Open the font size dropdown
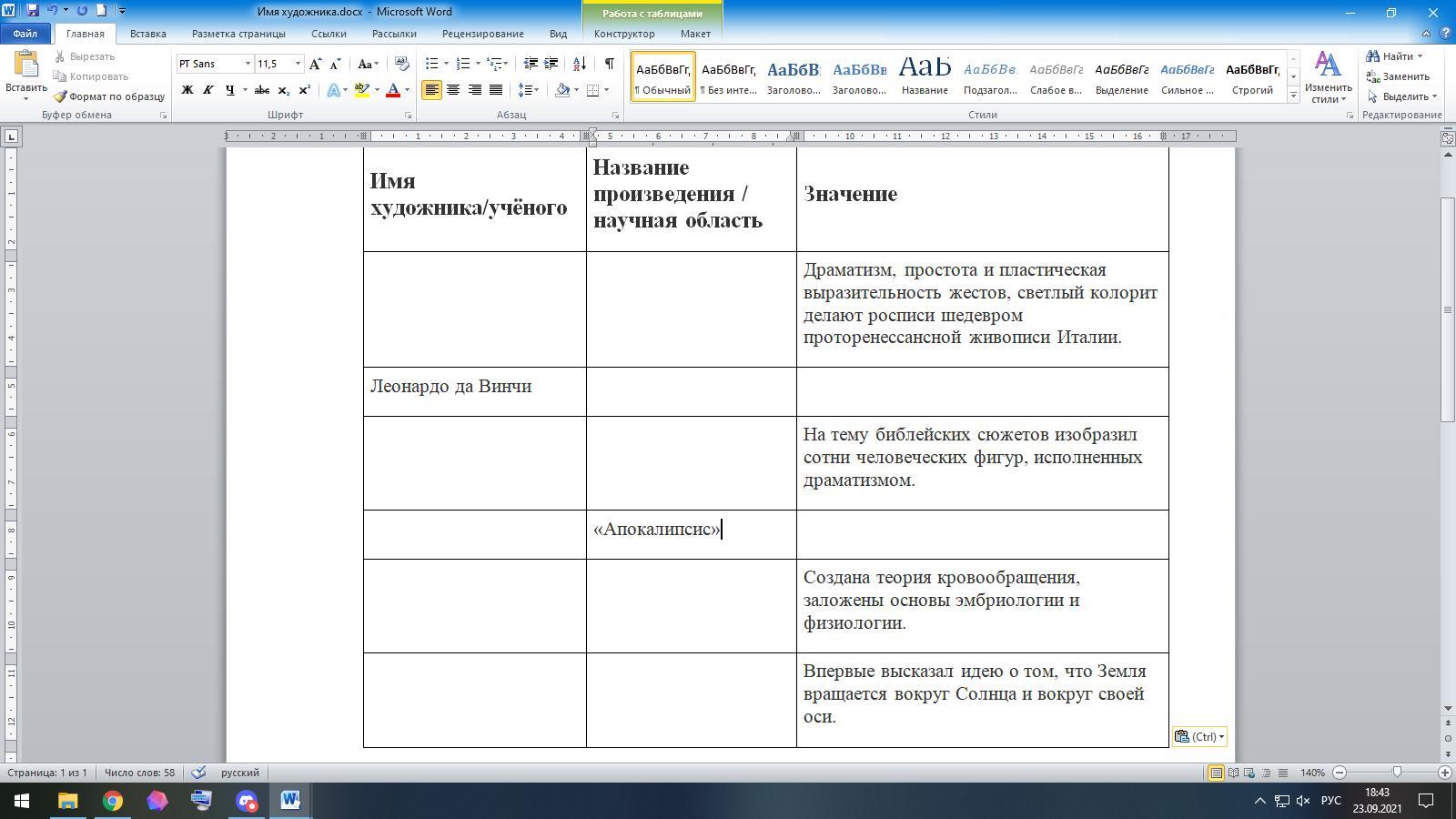Screen dimensions: 1456x819 [x=298, y=64]
